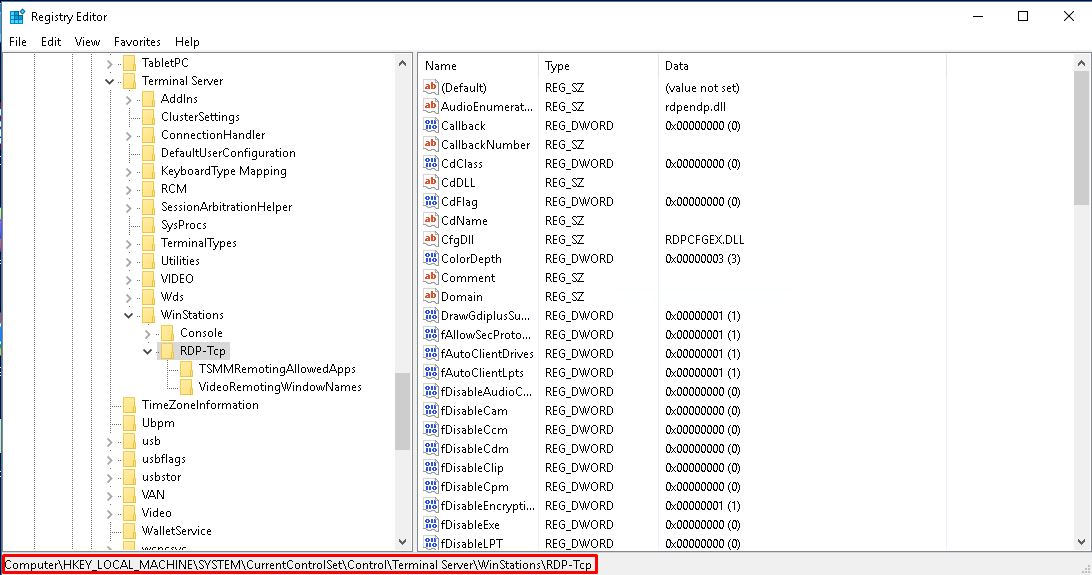
Task: Click the TimeZoneInformation folder icon
Action: coord(129,405)
